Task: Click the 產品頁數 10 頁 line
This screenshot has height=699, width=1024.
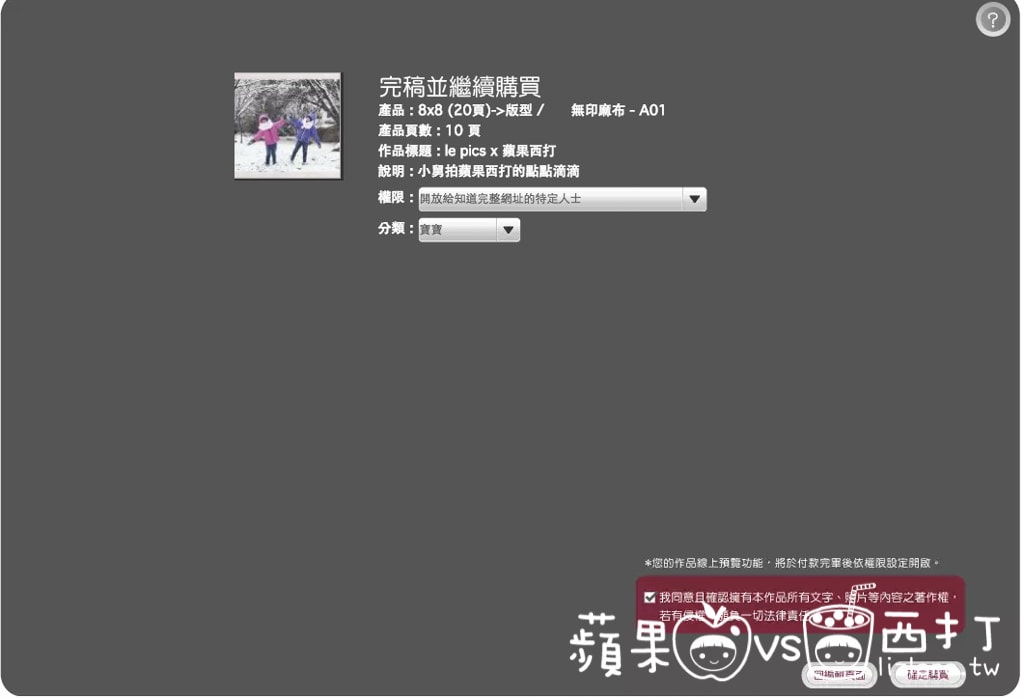Action: point(429,131)
